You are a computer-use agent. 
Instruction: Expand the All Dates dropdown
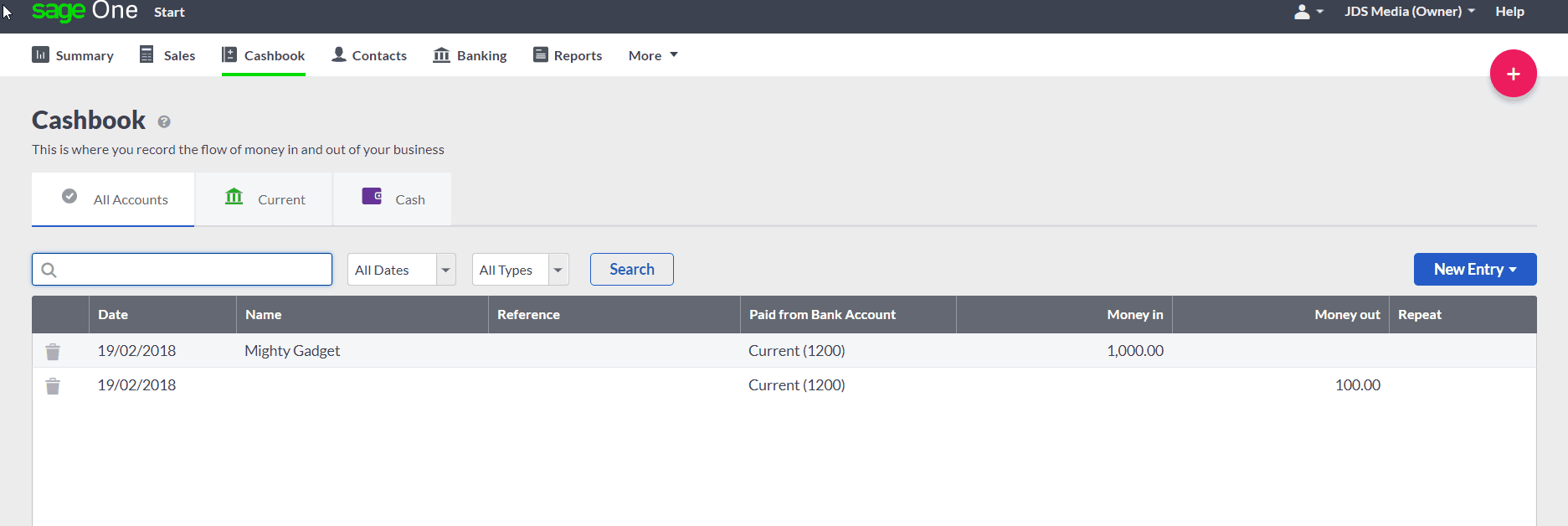point(401,270)
